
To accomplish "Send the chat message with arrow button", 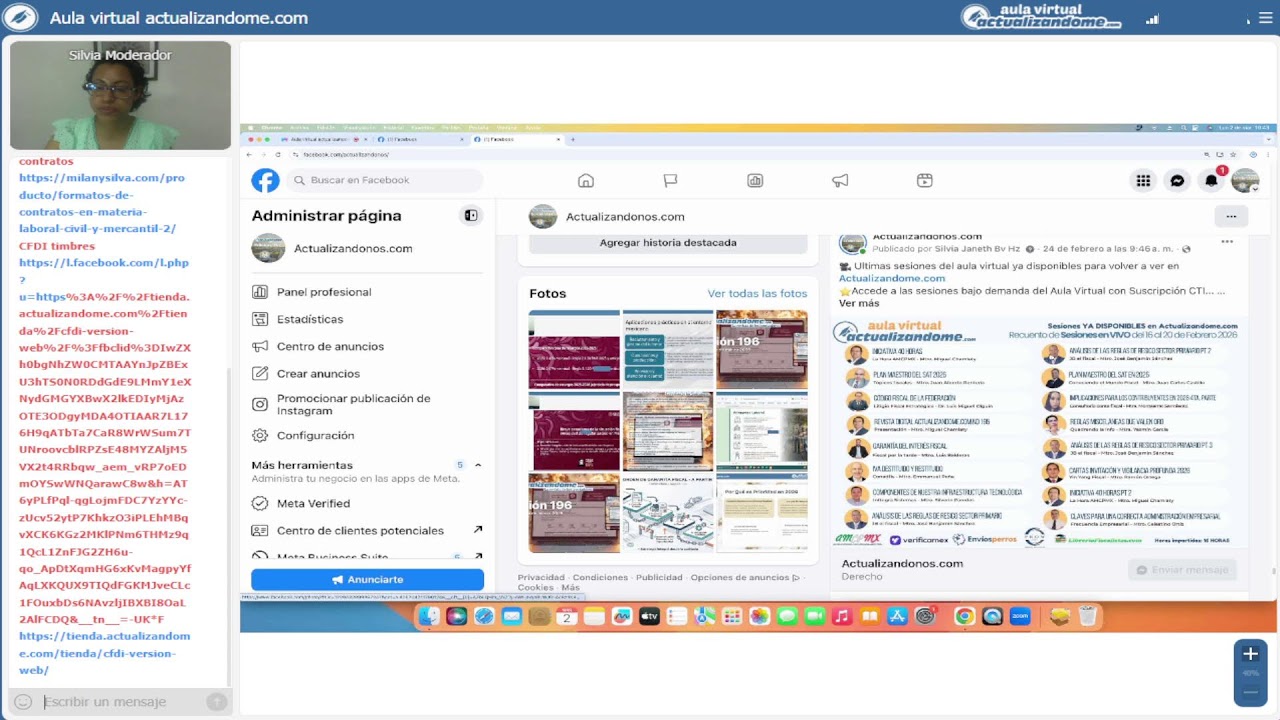I will pyautogui.click(x=216, y=702).
